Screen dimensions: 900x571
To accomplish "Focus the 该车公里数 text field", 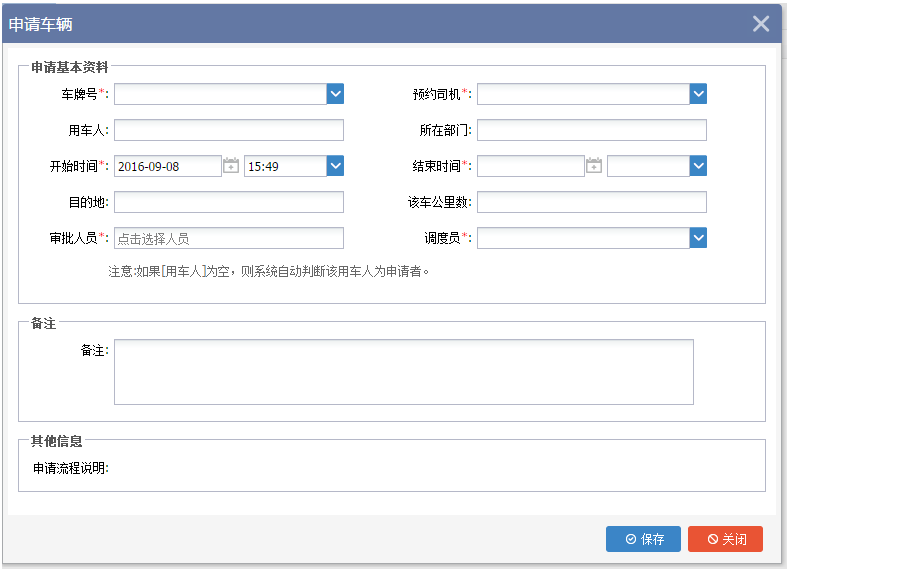I will pos(592,202).
